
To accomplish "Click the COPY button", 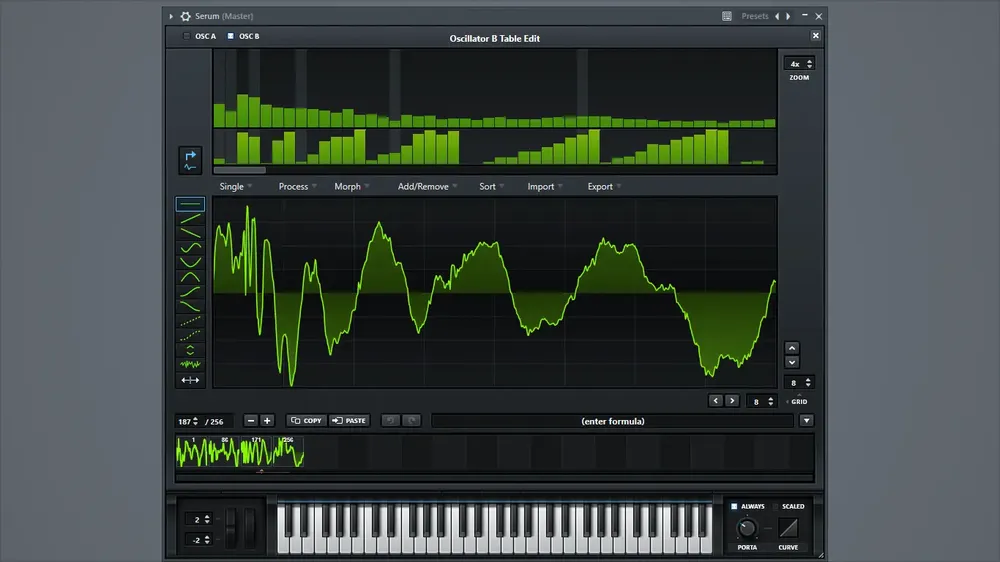I will tap(307, 420).
